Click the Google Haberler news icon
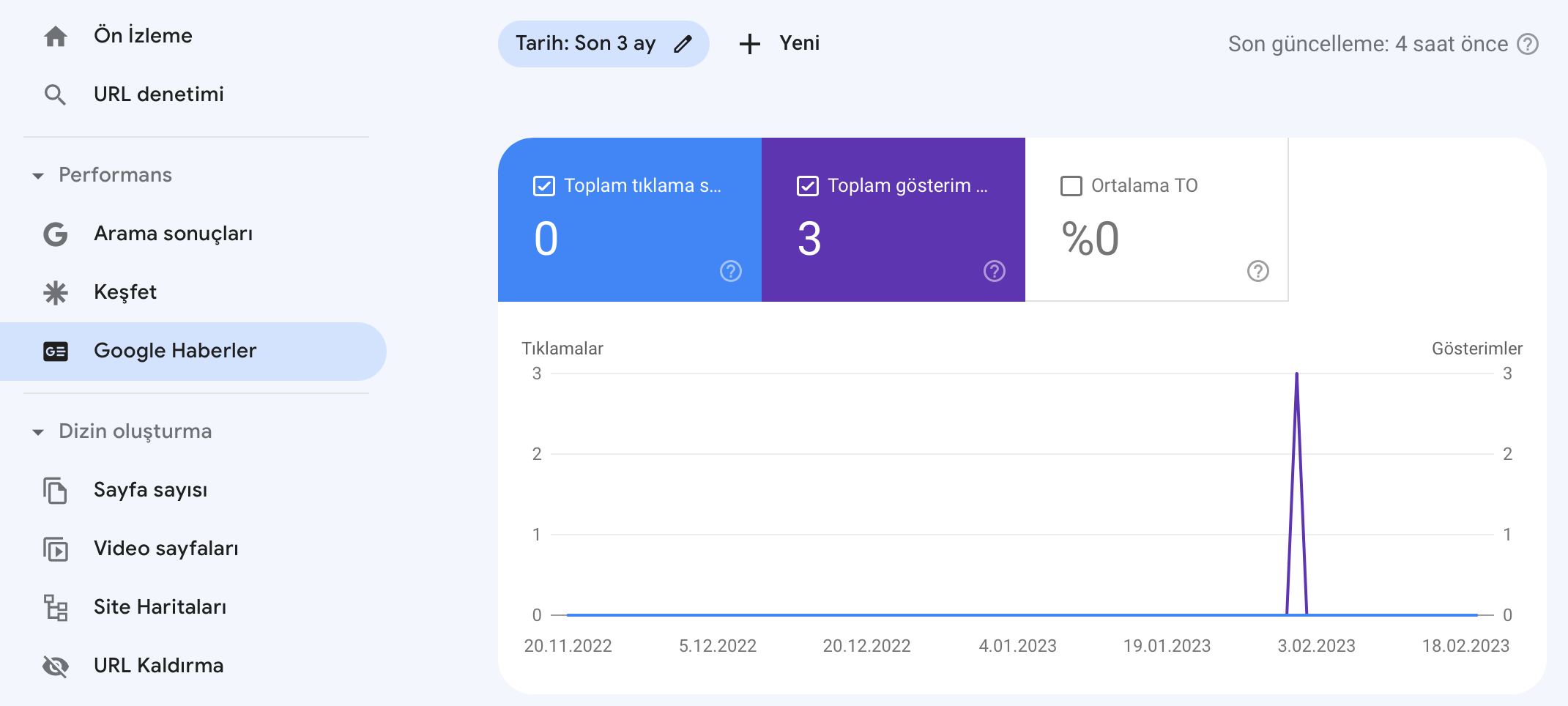Image resolution: width=1568 pixels, height=706 pixels. coord(56,351)
